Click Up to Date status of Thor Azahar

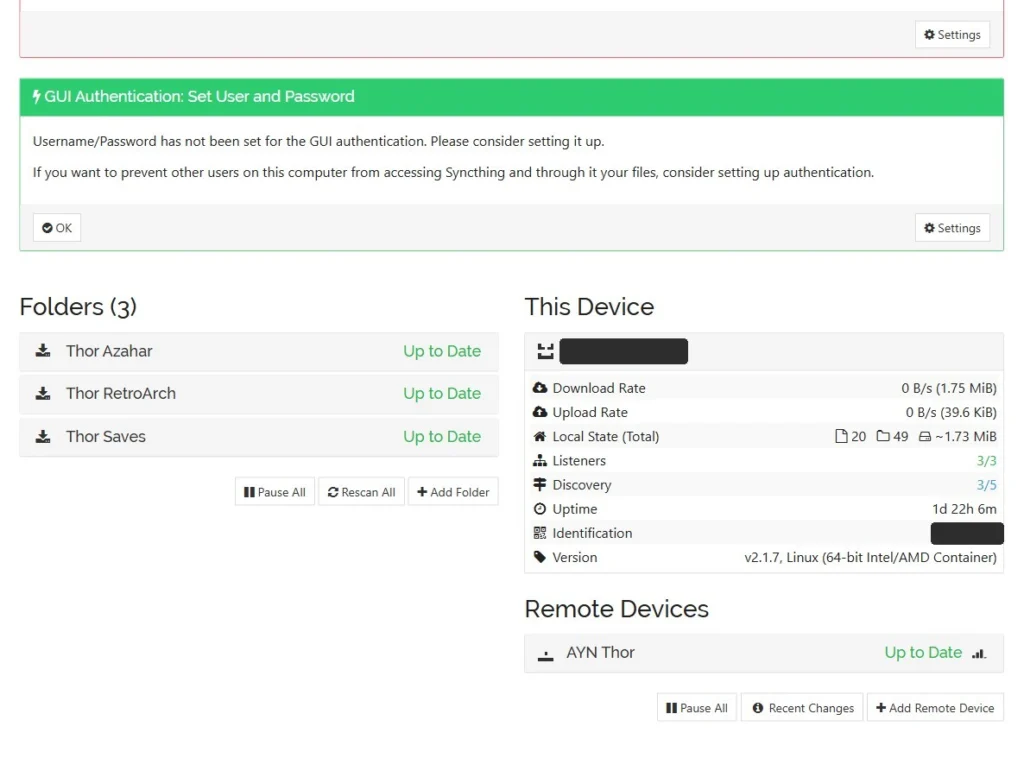click(442, 351)
